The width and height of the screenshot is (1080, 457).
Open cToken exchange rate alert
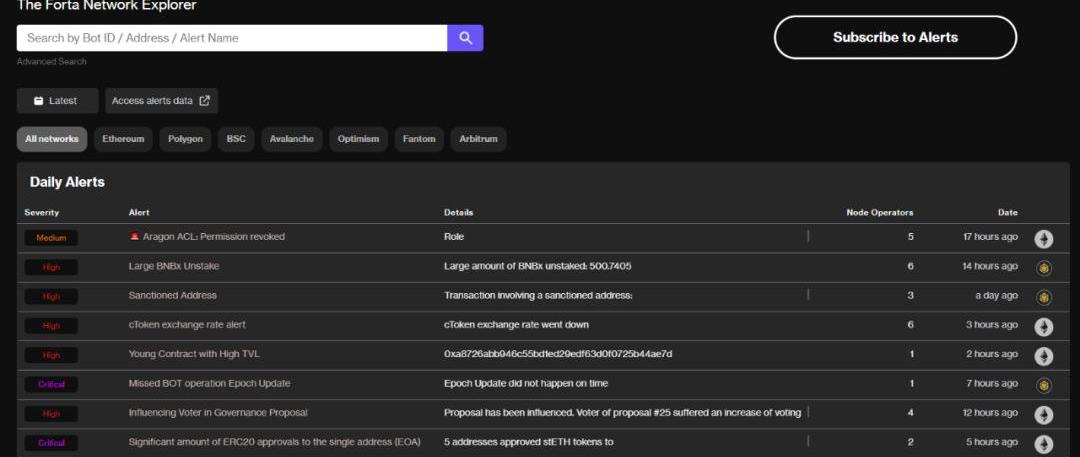(187, 325)
